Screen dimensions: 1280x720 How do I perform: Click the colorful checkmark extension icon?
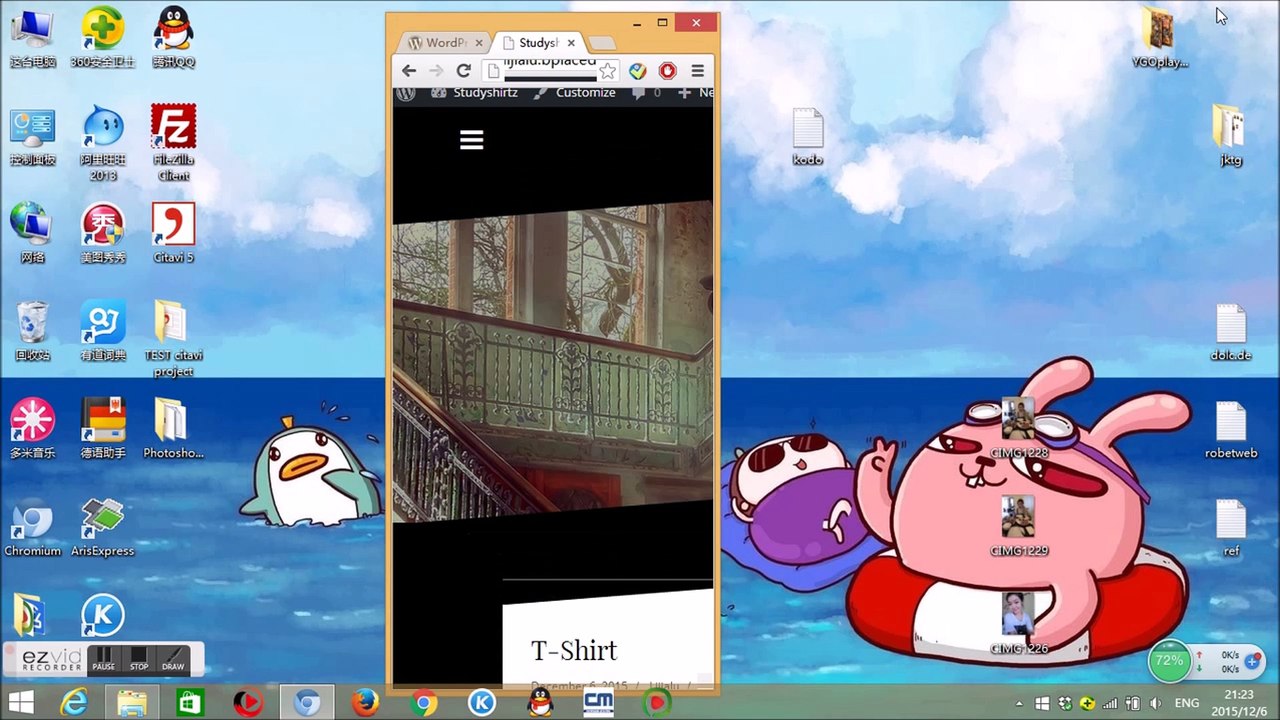pos(637,70)
